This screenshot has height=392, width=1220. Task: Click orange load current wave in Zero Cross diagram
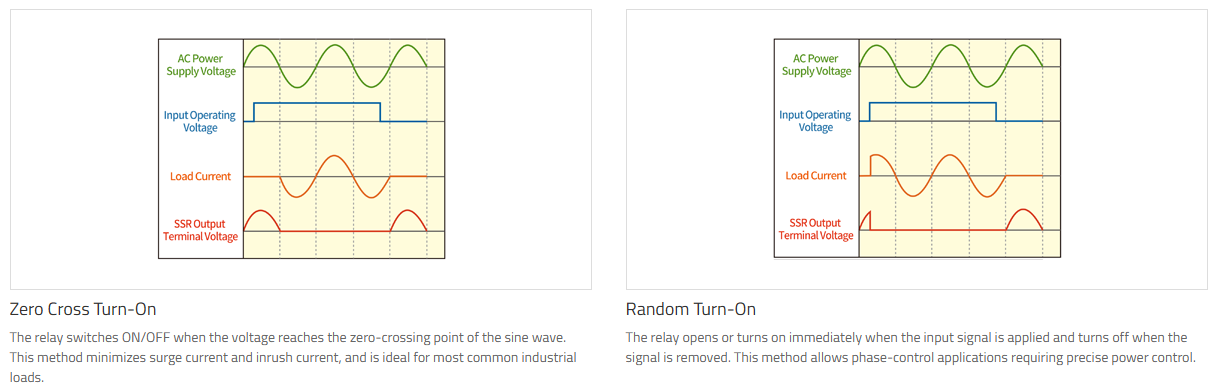click(335, 176)
